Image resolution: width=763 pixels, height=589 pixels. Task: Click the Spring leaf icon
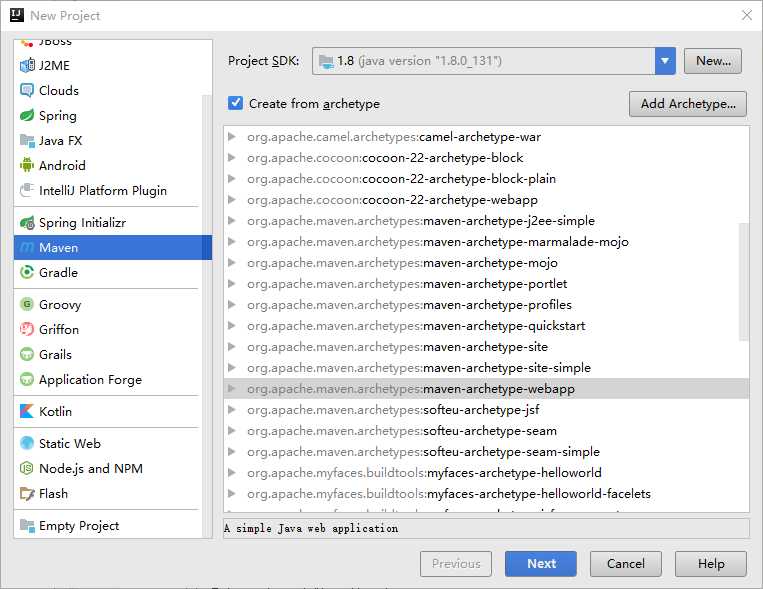(x=27, y=115)
